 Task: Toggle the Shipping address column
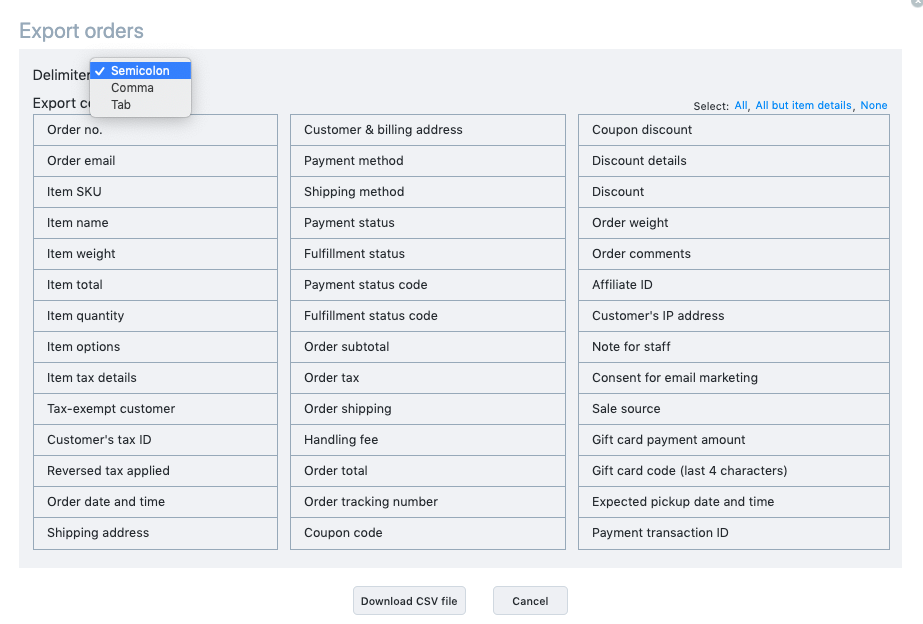[155, 533]
